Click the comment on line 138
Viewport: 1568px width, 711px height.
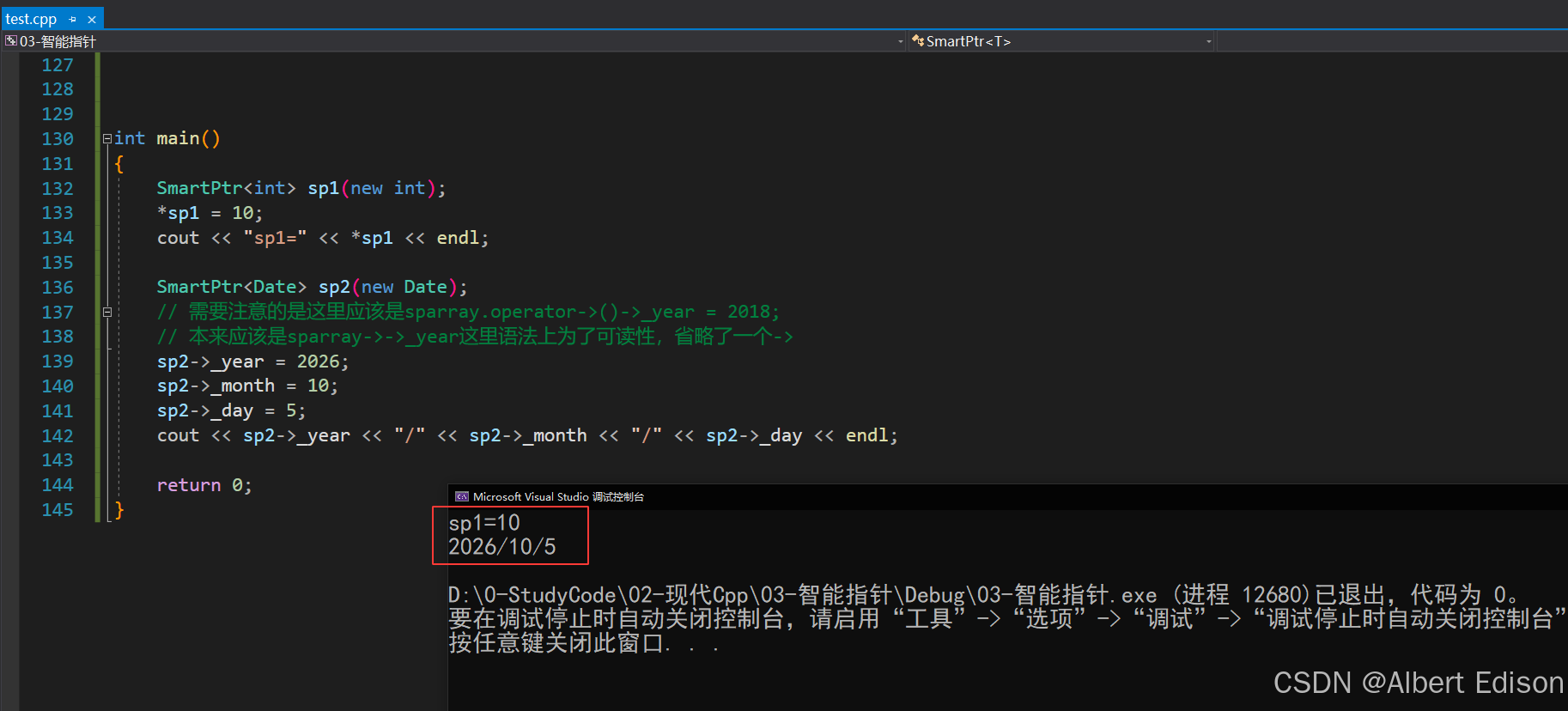click(475, 337)
